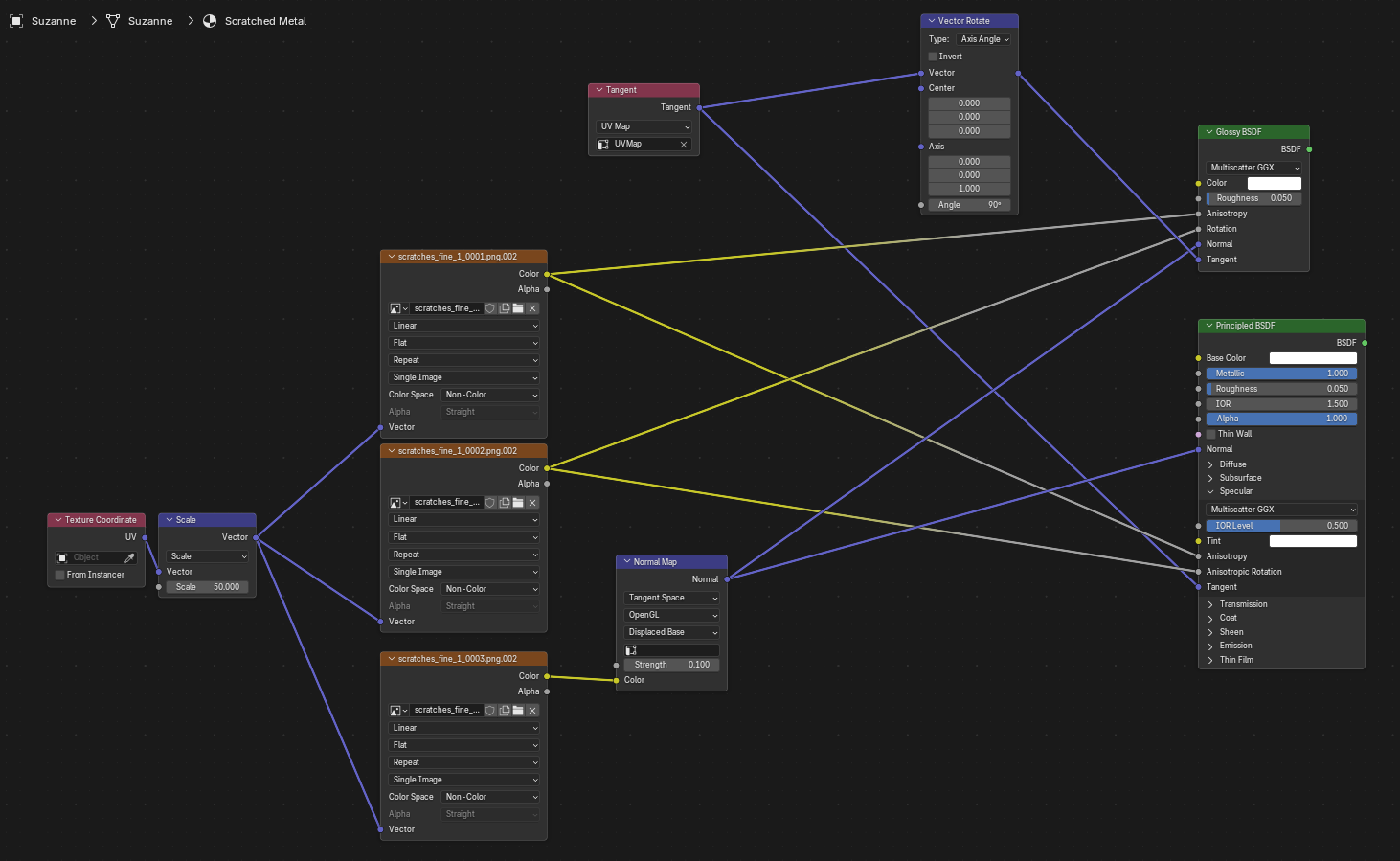Screen dimensions: 1400x861
Task: Open Repeat extension dropdown in scratches_fine_1_0003 node
Action: pos(464,762)
